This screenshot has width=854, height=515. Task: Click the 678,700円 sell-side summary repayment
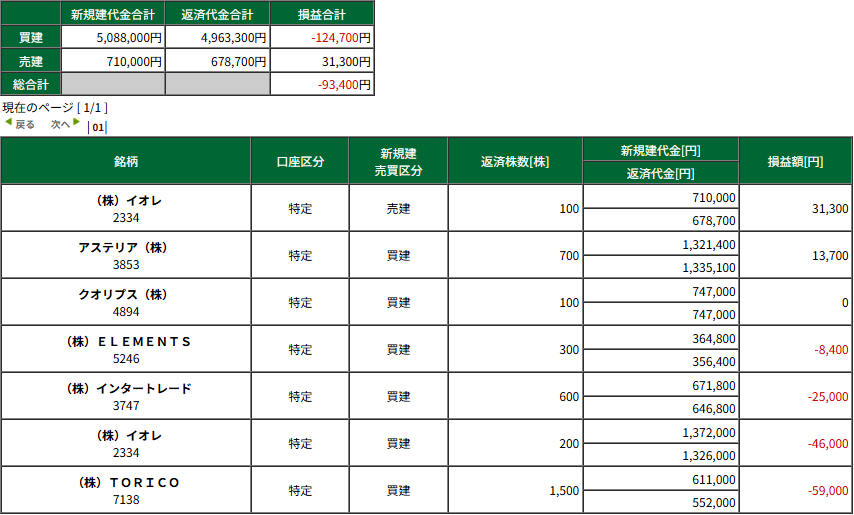239,62
